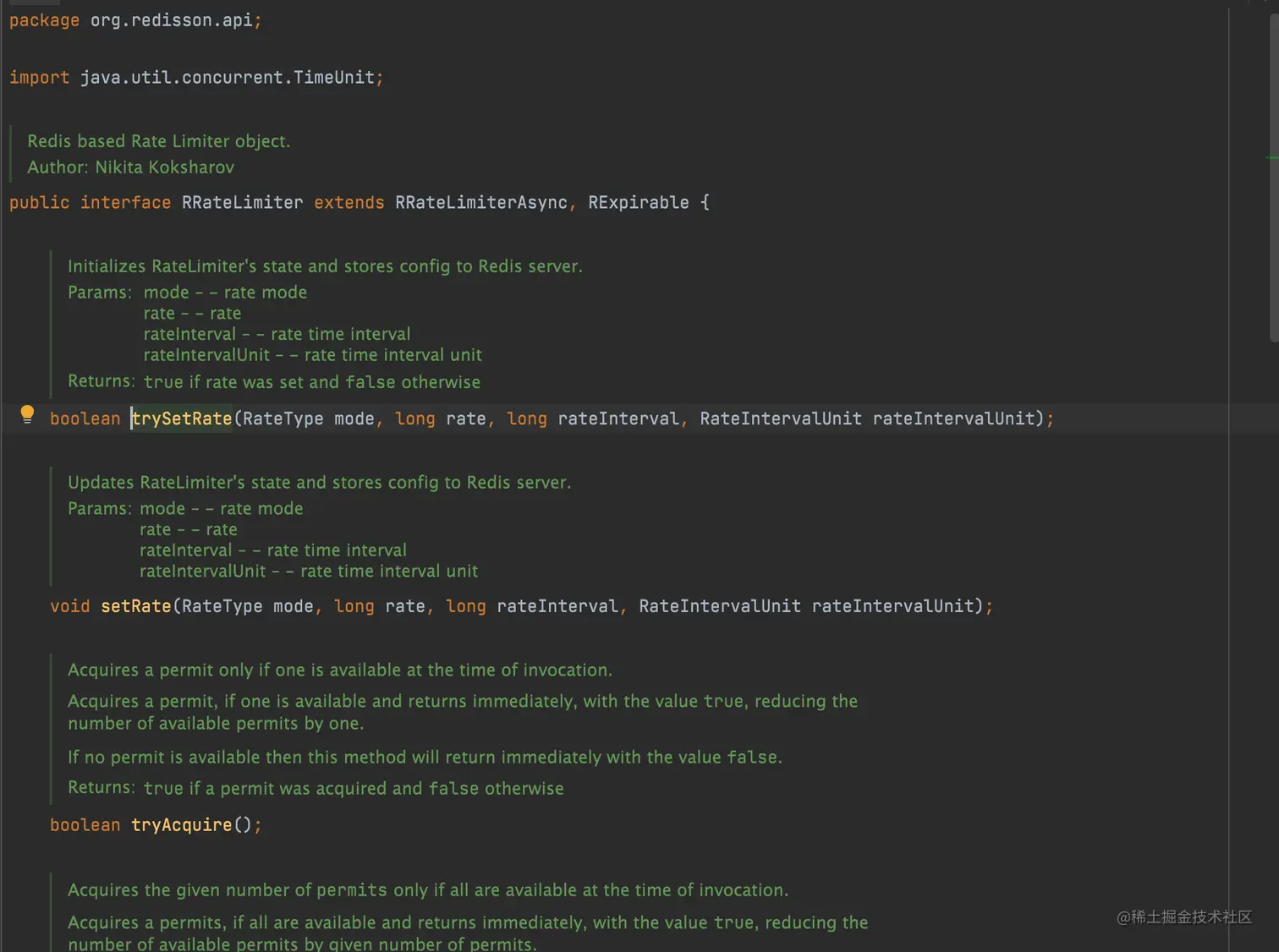Click the RRateLimiter interface name

coord(242,203)
